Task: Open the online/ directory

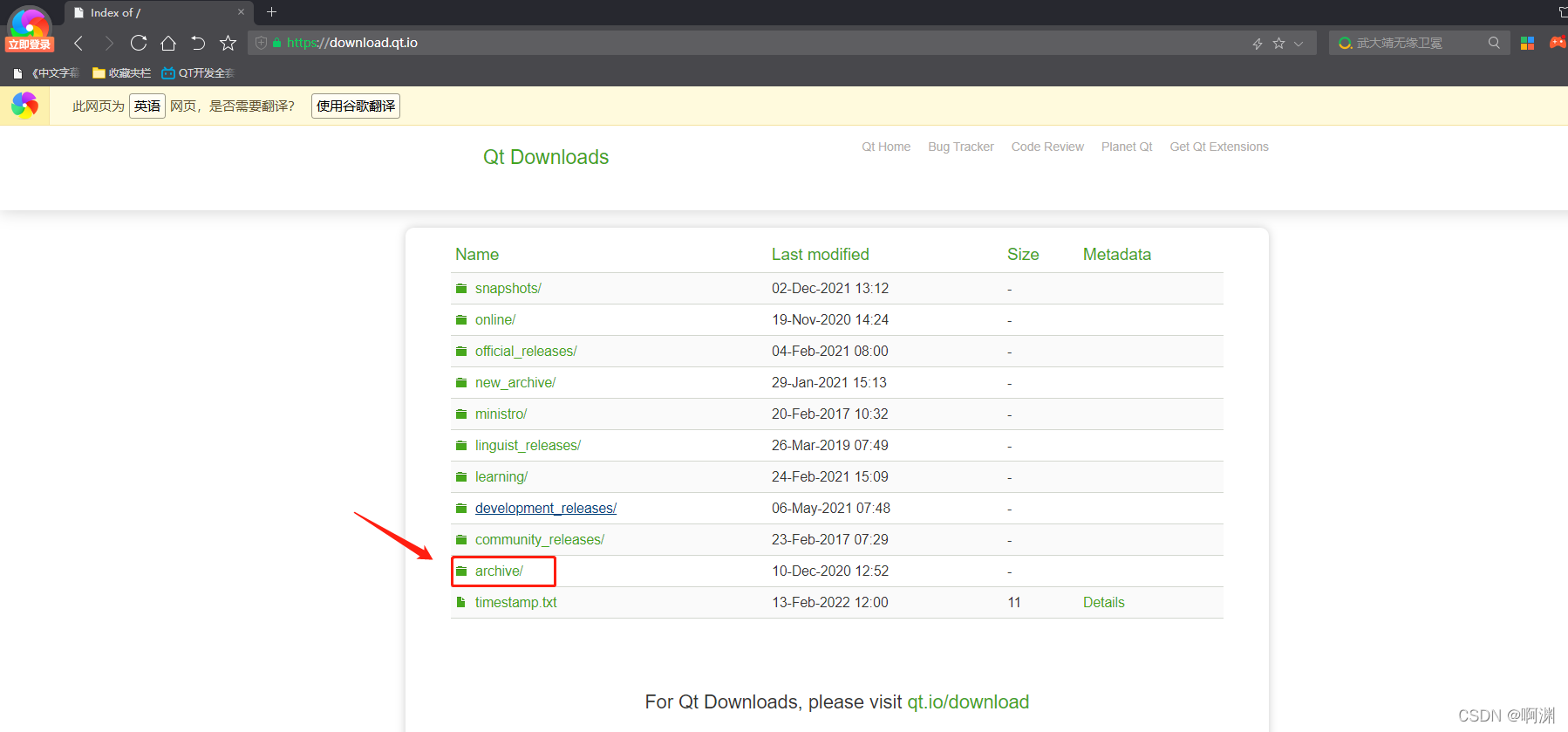Action: [495, 320]
